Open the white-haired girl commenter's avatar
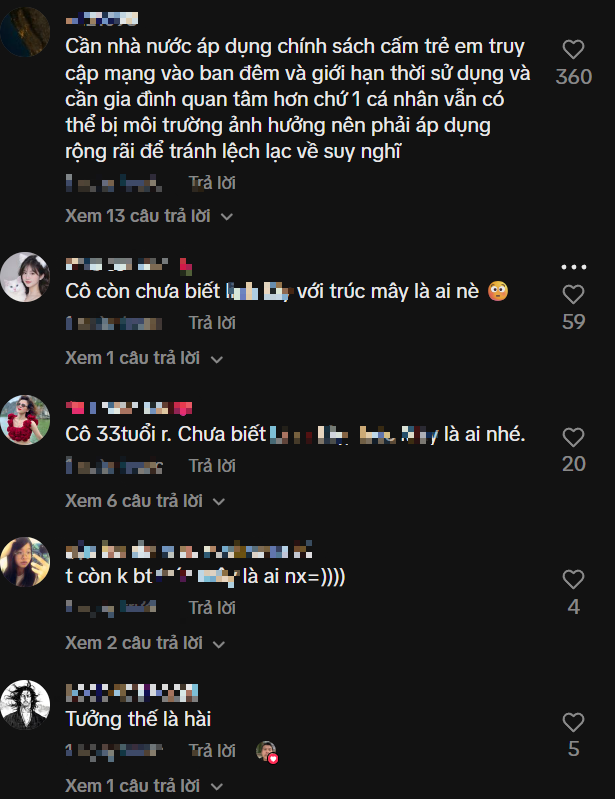The width and height of the screenshot is (615, 799). pyautogui.click(x=25, y=277)
